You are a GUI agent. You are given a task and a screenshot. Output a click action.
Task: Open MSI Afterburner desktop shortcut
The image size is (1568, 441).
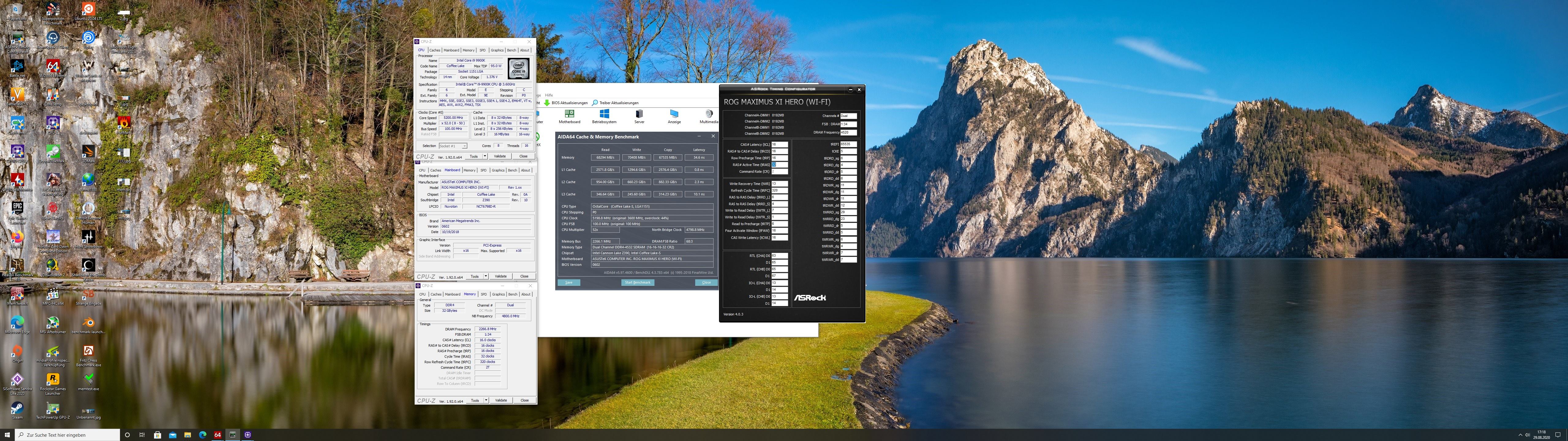pyautogui.click(x=53, y=325)
